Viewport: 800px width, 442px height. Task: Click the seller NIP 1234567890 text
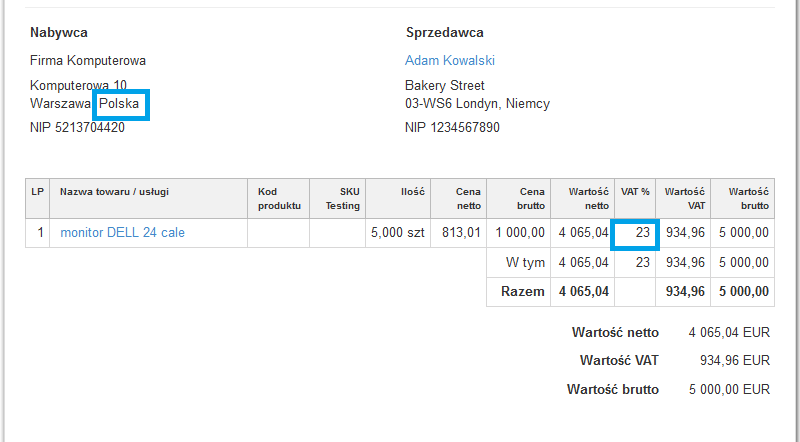tap(452, 128)
